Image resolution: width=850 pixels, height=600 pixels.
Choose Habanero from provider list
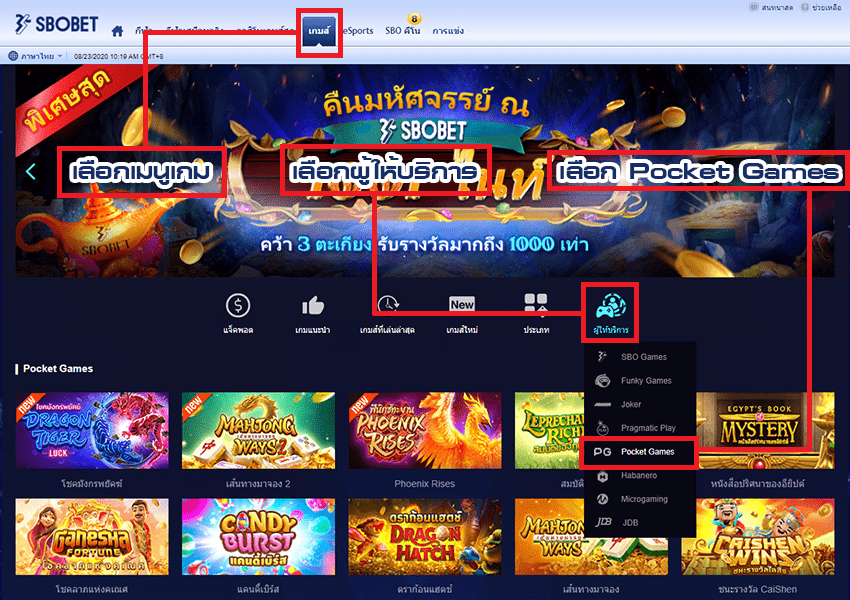tap(640, 475)
